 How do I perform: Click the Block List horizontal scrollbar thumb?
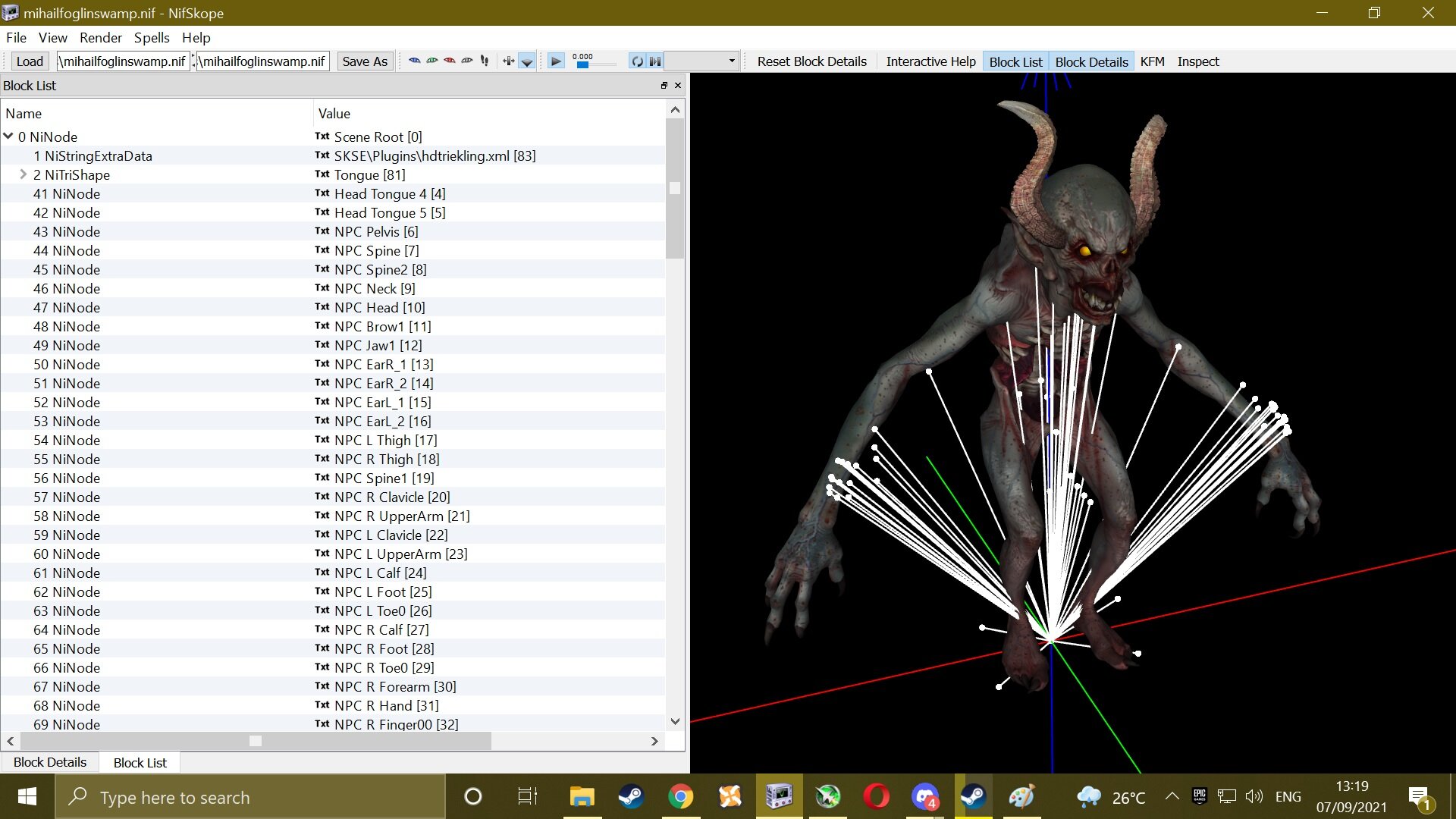click(256, 741)
